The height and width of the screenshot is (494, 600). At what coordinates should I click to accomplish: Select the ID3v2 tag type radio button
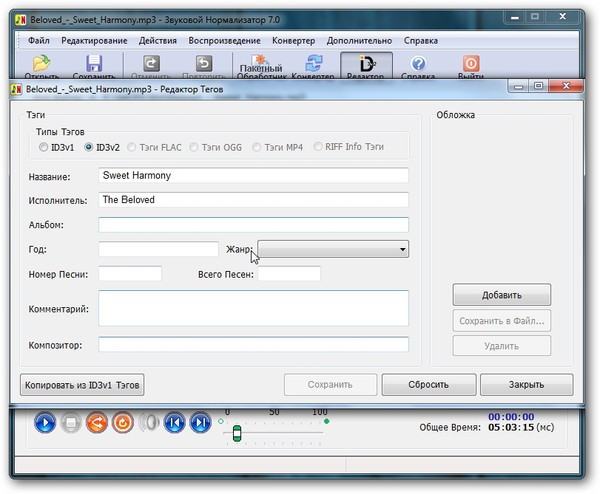pos(90,147)
